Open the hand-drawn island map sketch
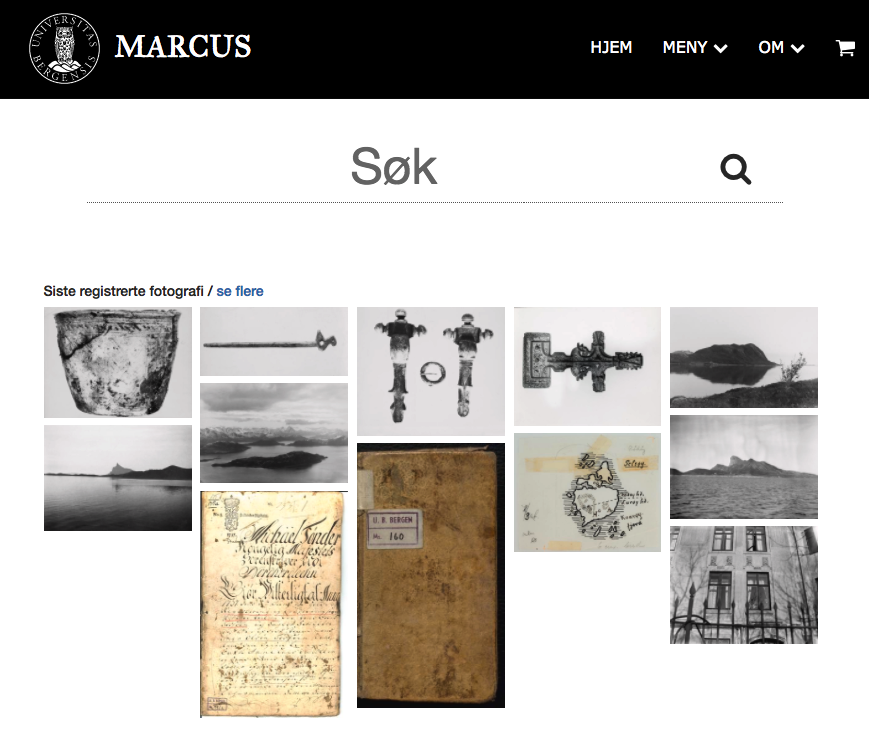Image resolution: width=869 pixels, height=737 pixels. point(587,493)
